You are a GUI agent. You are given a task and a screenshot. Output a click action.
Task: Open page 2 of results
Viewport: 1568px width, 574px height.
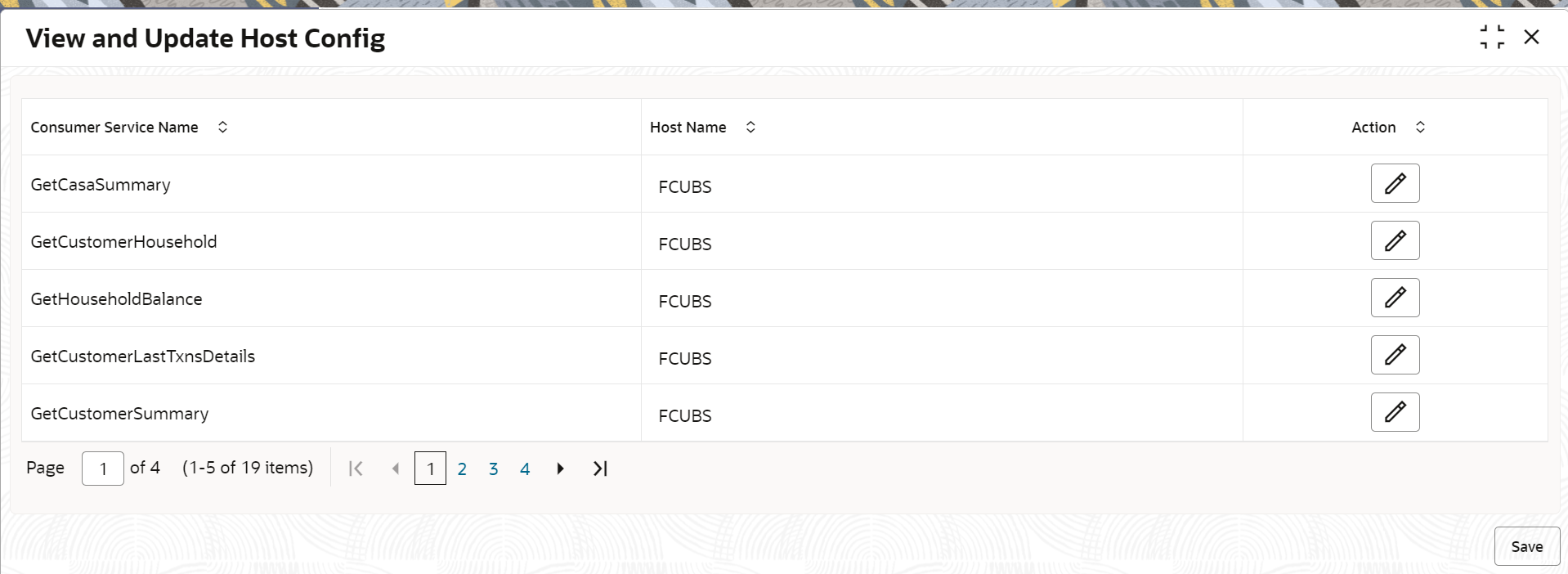(x=462, y=469)
